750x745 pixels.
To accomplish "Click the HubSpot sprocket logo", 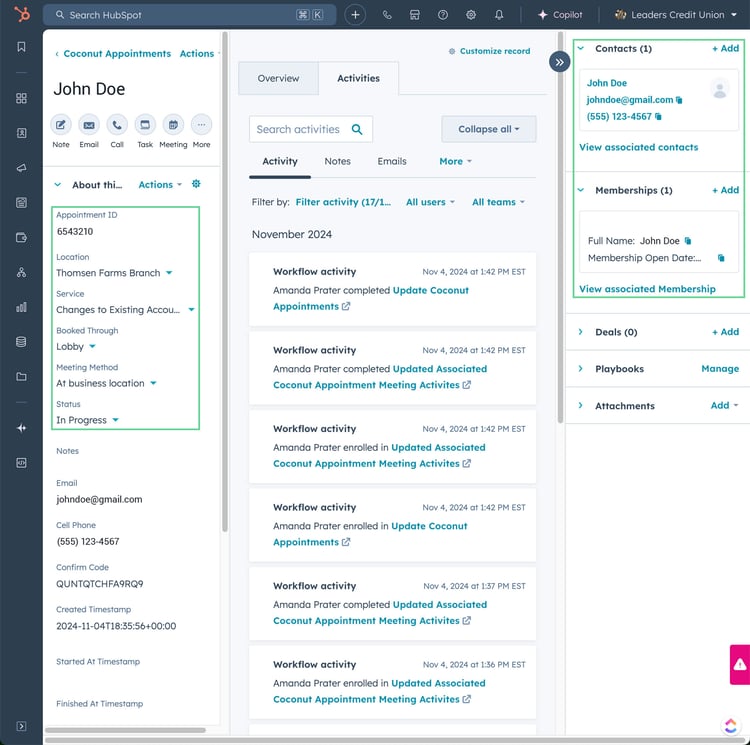I will point(22,14).
